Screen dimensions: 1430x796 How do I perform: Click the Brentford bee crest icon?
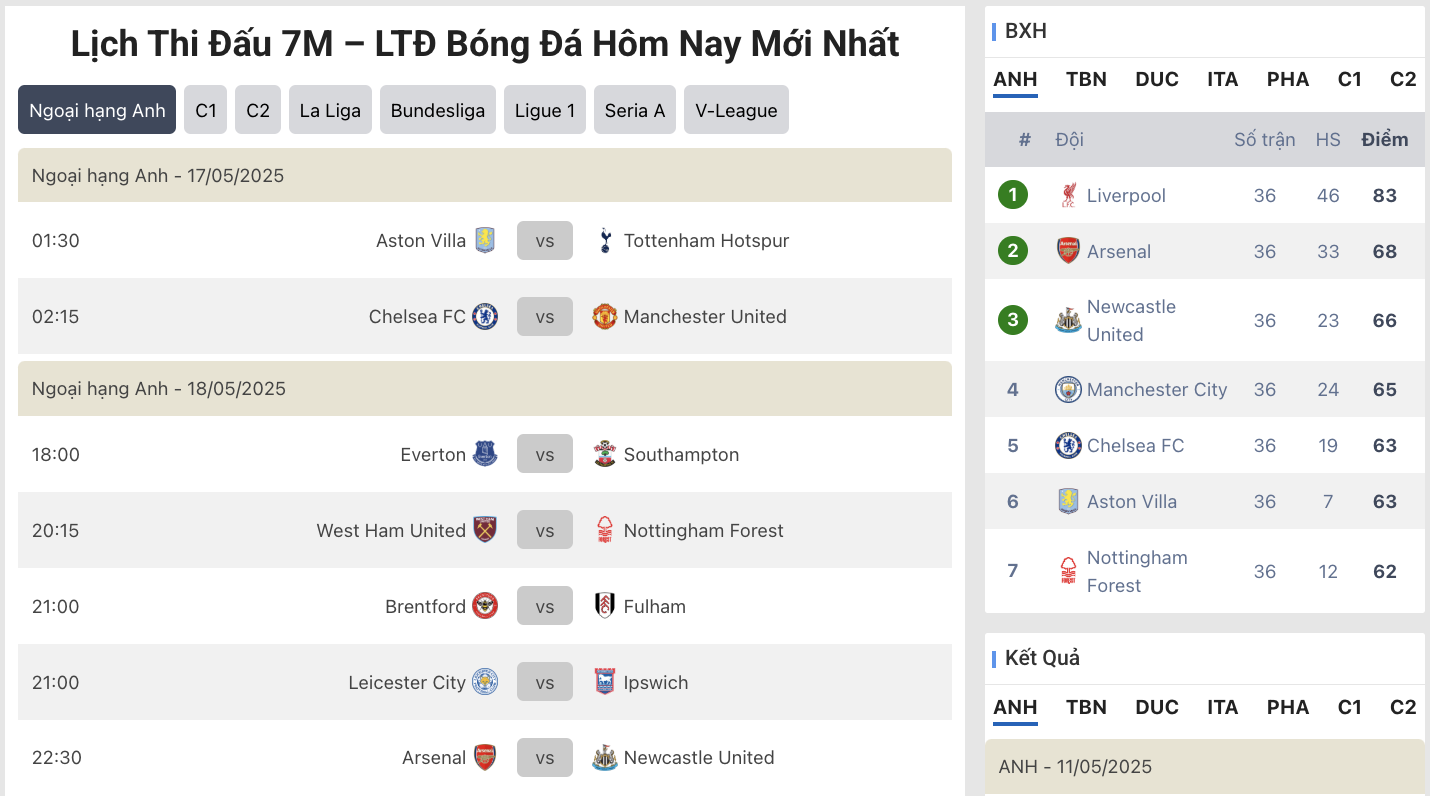[485, 606]
